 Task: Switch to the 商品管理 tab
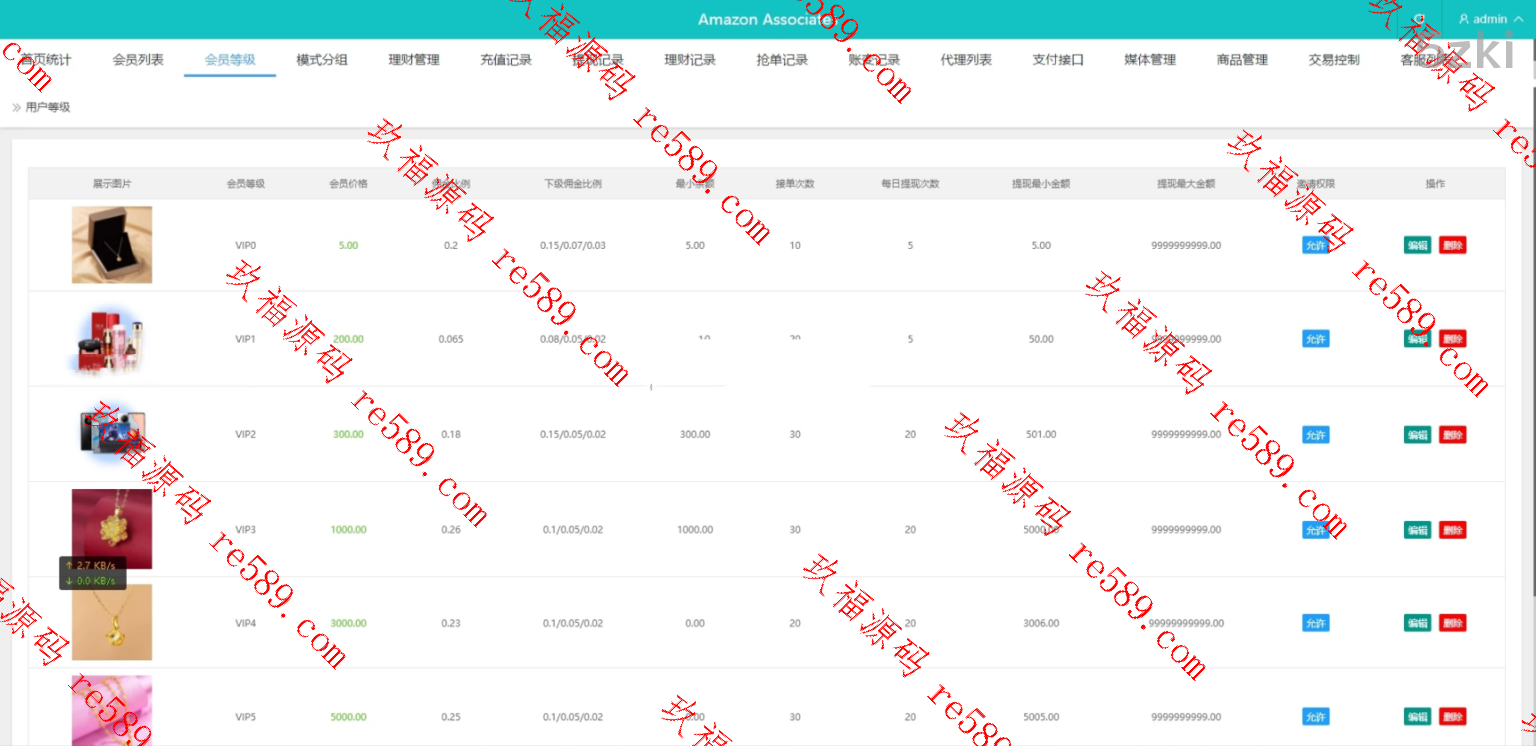[1242, 60]
